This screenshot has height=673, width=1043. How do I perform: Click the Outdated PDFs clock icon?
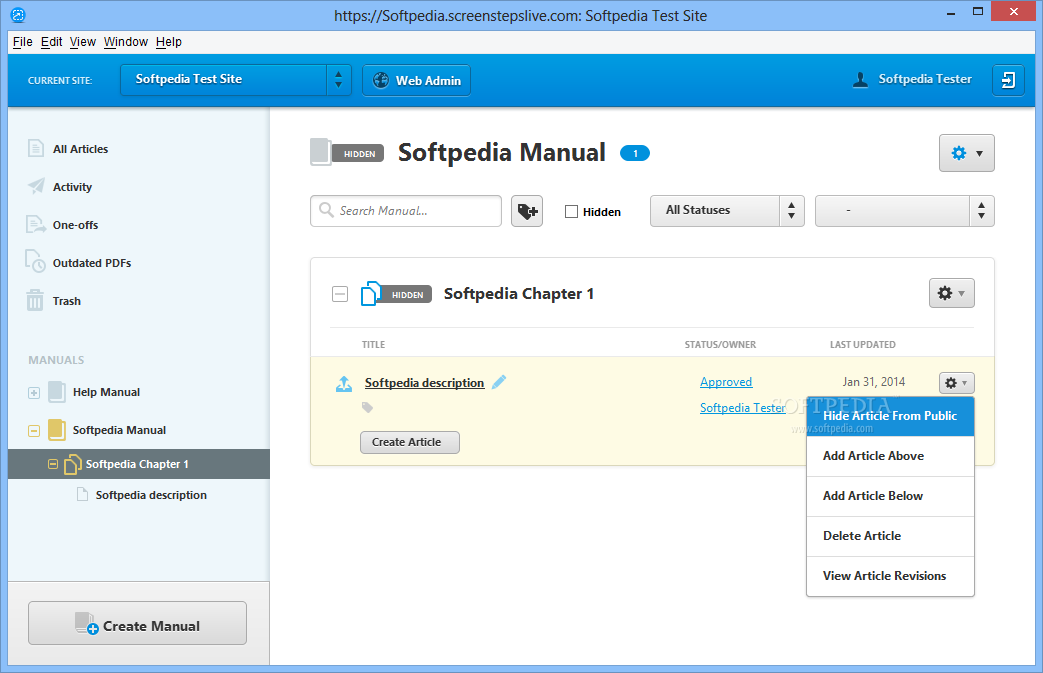coord(35,261)
